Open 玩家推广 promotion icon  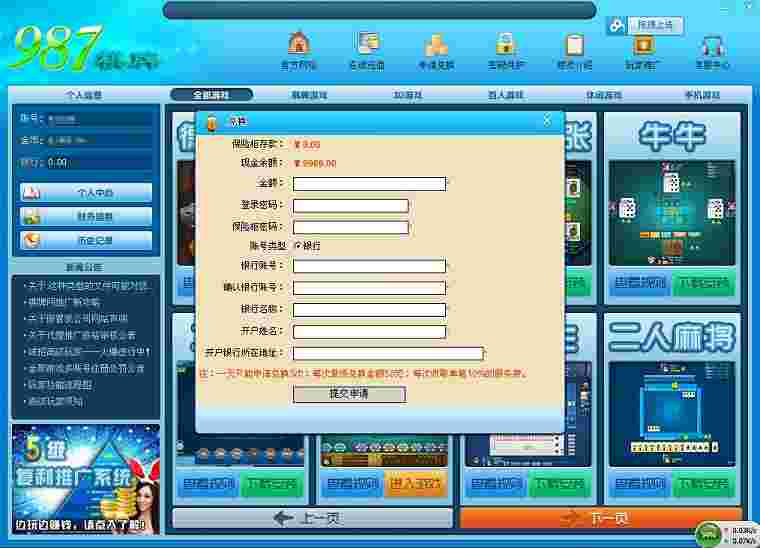tap(642, 45)
